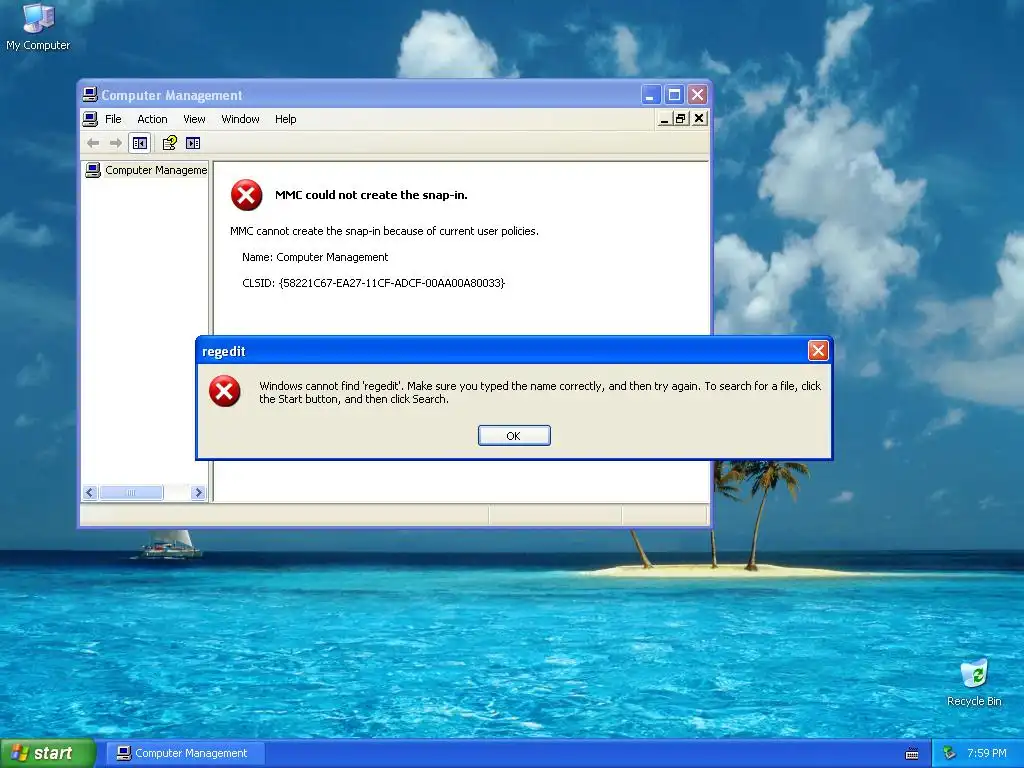Maximize the Computer Management window
This screenshot has width=1024, height=768.
tap(674, 95)
